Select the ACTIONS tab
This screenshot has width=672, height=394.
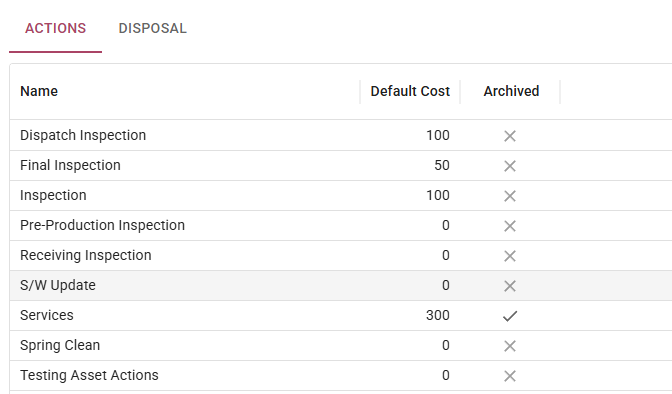tap(55, 28)
